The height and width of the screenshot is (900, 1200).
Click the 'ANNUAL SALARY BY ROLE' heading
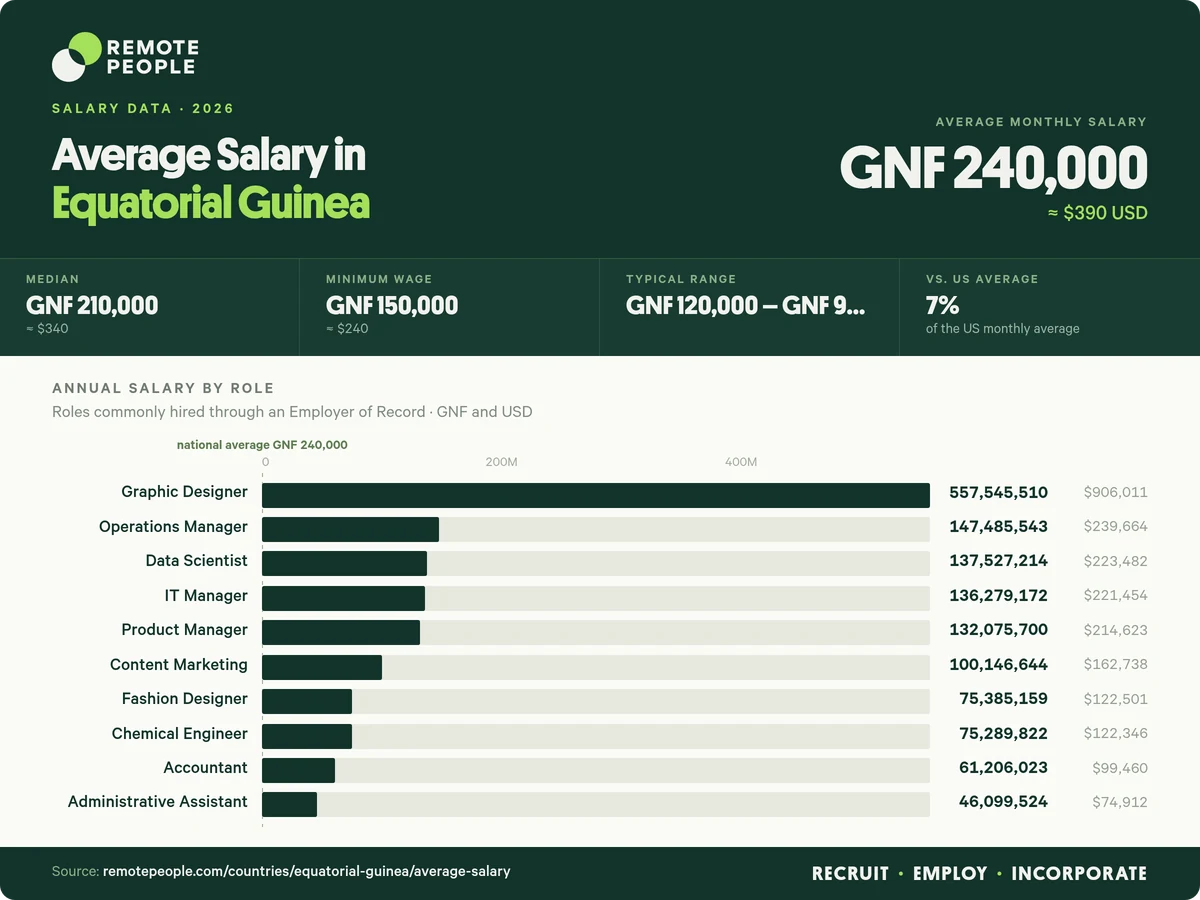point(163,388)
